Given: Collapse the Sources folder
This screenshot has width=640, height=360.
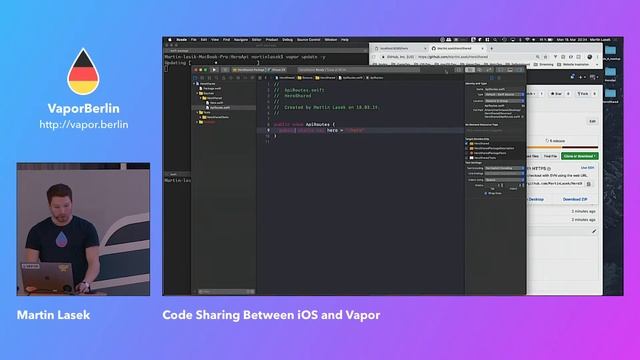Looking at the screenshot, I should [x=198, y=93].
